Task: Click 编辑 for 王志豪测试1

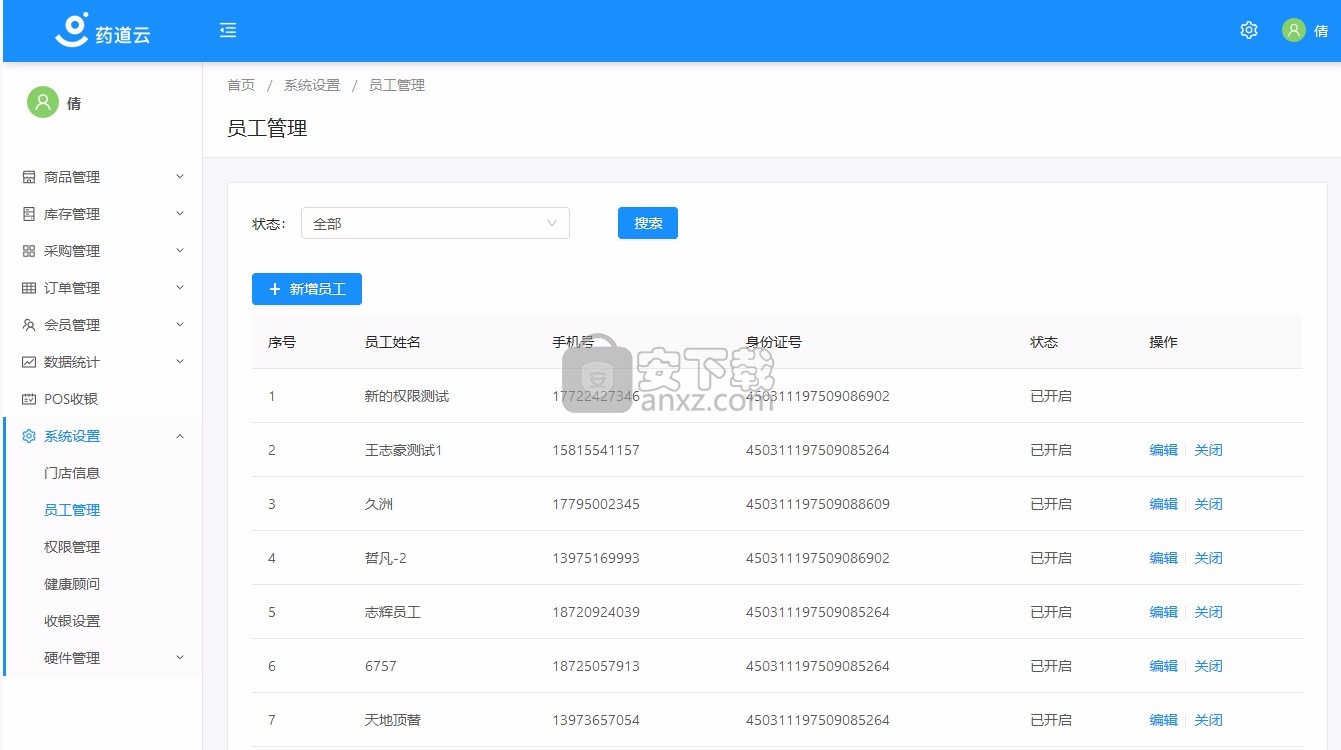Action: click(x=1164, y=450)
